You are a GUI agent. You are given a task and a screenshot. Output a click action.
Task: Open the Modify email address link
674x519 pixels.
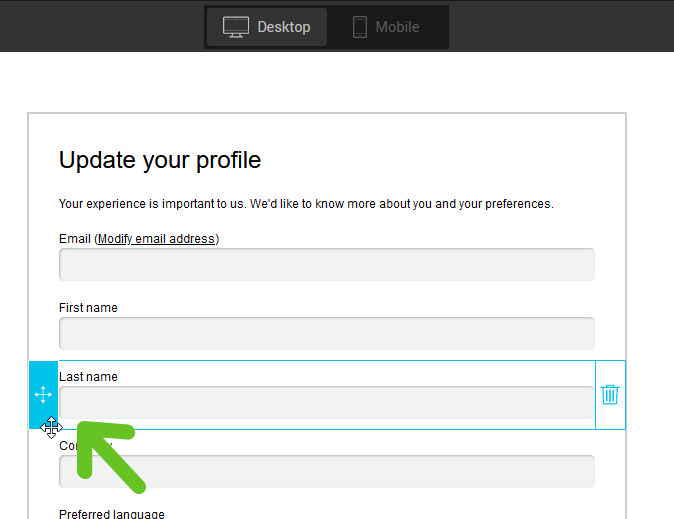156,239
